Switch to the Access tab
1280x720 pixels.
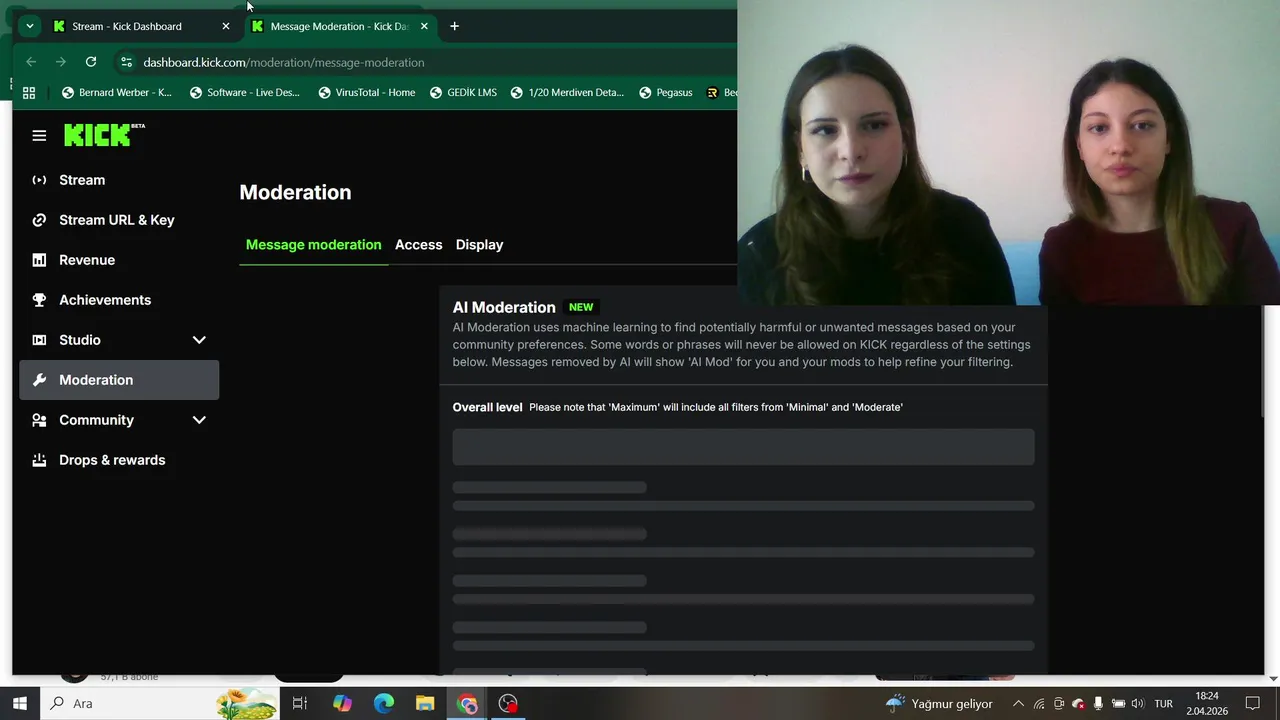pos(418,245)
